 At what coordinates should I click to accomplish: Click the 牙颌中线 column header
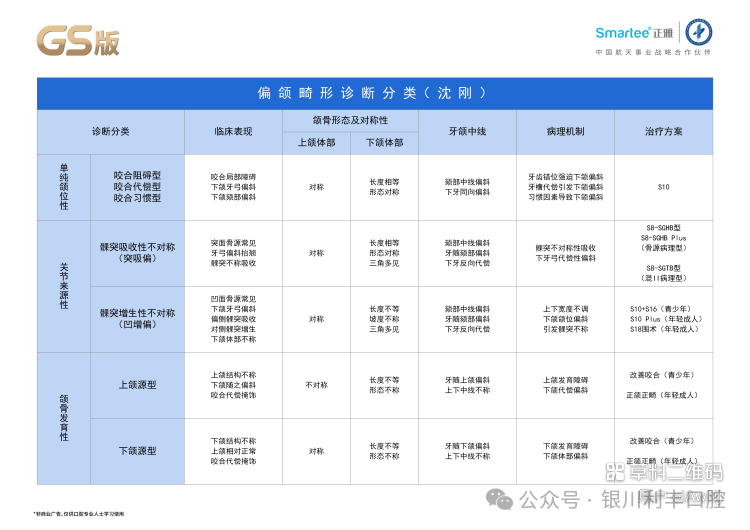click(x=467, y=132)
